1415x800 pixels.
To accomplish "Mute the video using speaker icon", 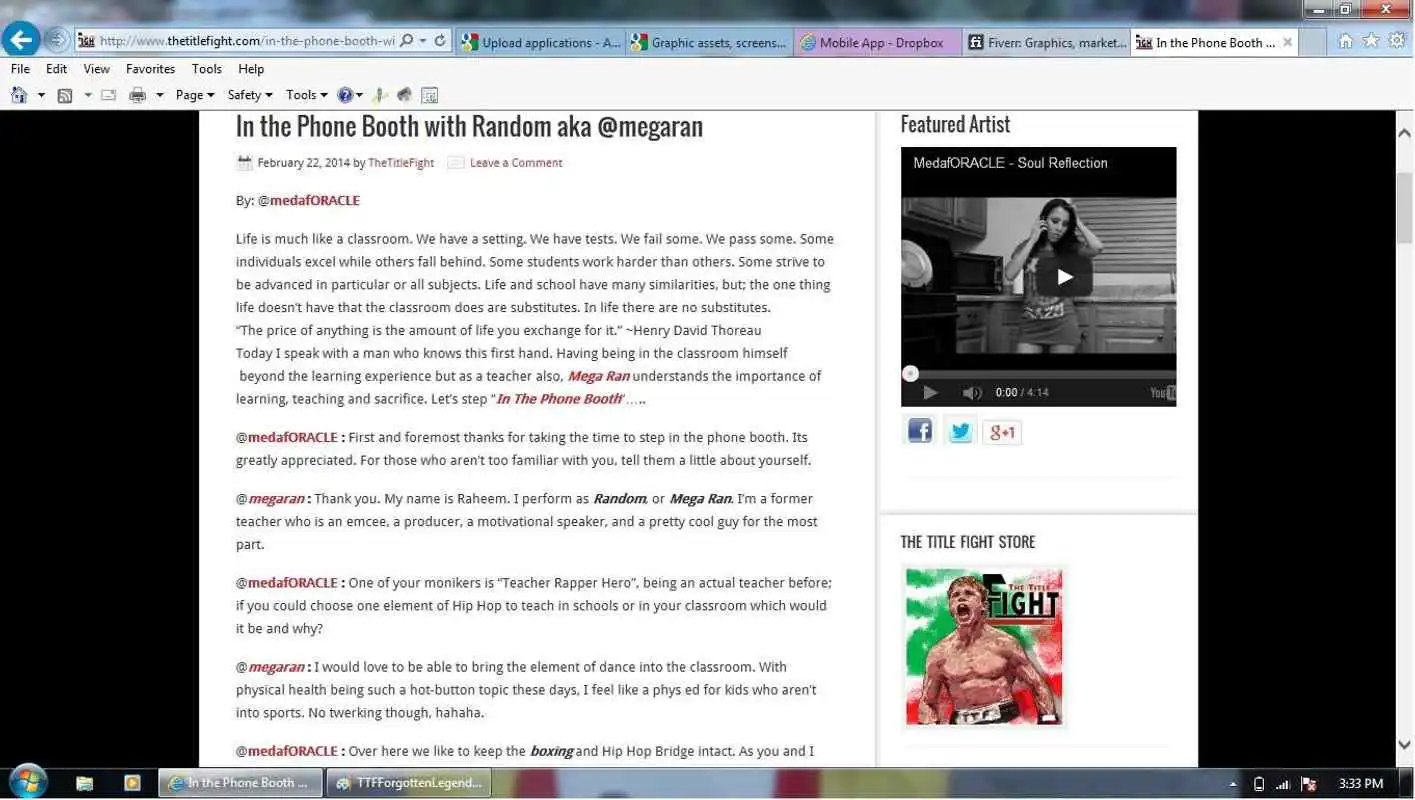I will [971, 393].
